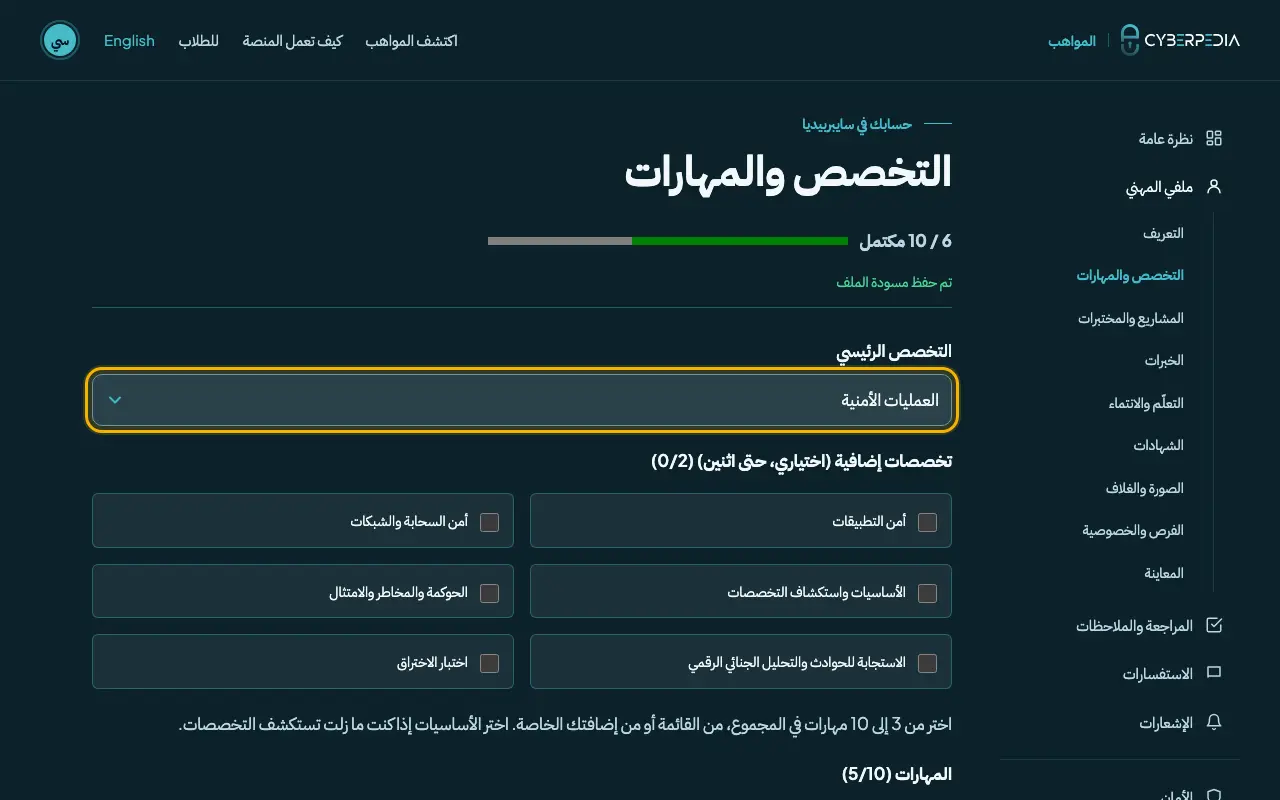The height and width of the screenshot is (800, 1280).
Task: Check the أمن التطبيقات checkbox
Action: pos(927,522)
